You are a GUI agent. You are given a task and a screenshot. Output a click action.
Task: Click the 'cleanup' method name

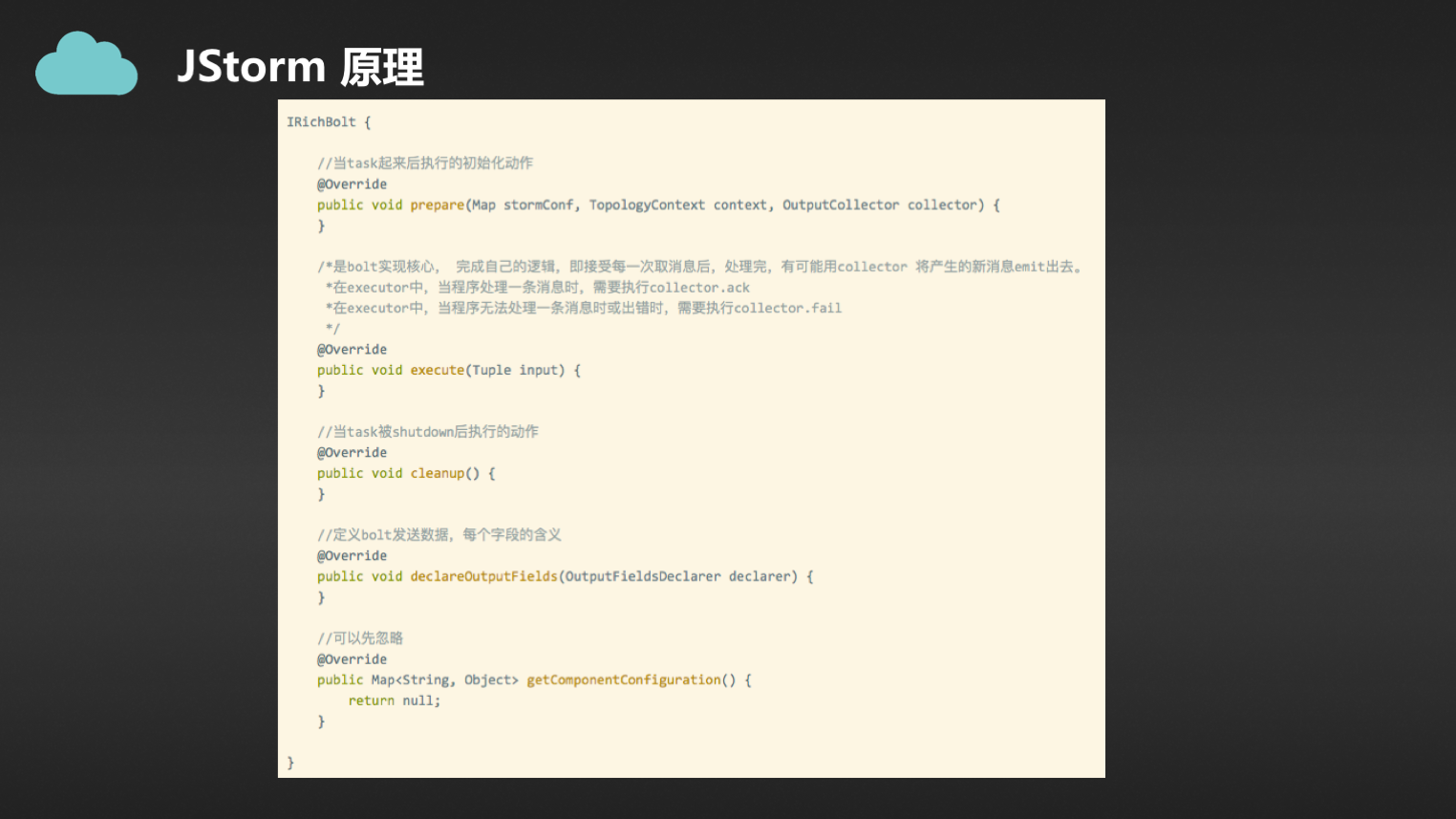[438, 474]
